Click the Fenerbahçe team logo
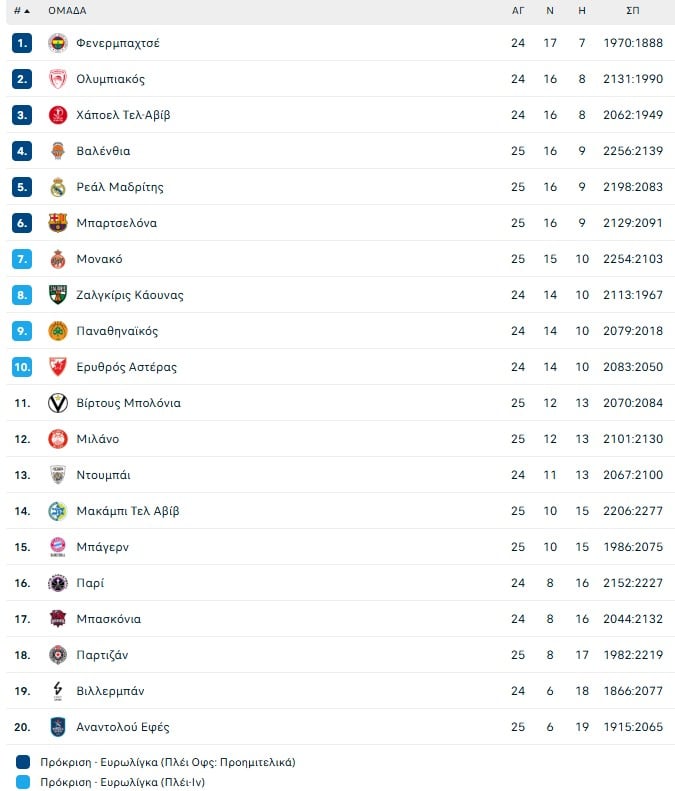The height and width of the screenshot is (791, 675). click(x=58, y=43)
